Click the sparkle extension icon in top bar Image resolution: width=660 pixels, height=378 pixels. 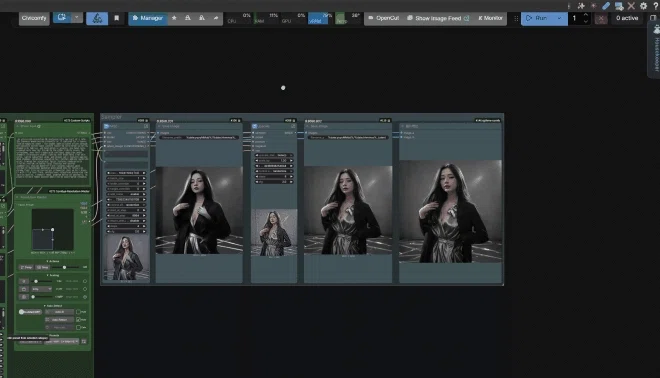coord(581,6)
